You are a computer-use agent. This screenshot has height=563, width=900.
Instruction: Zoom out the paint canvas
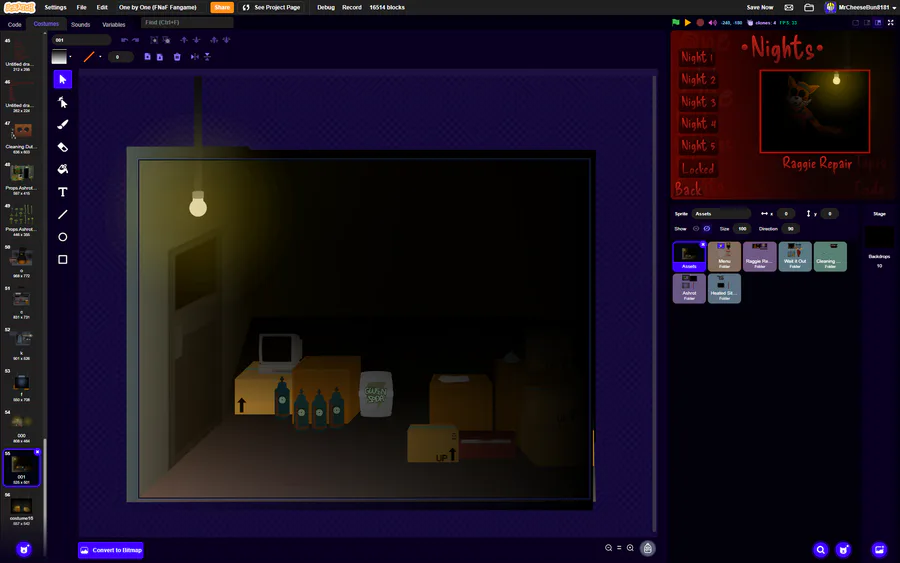[x=608, y=548]
